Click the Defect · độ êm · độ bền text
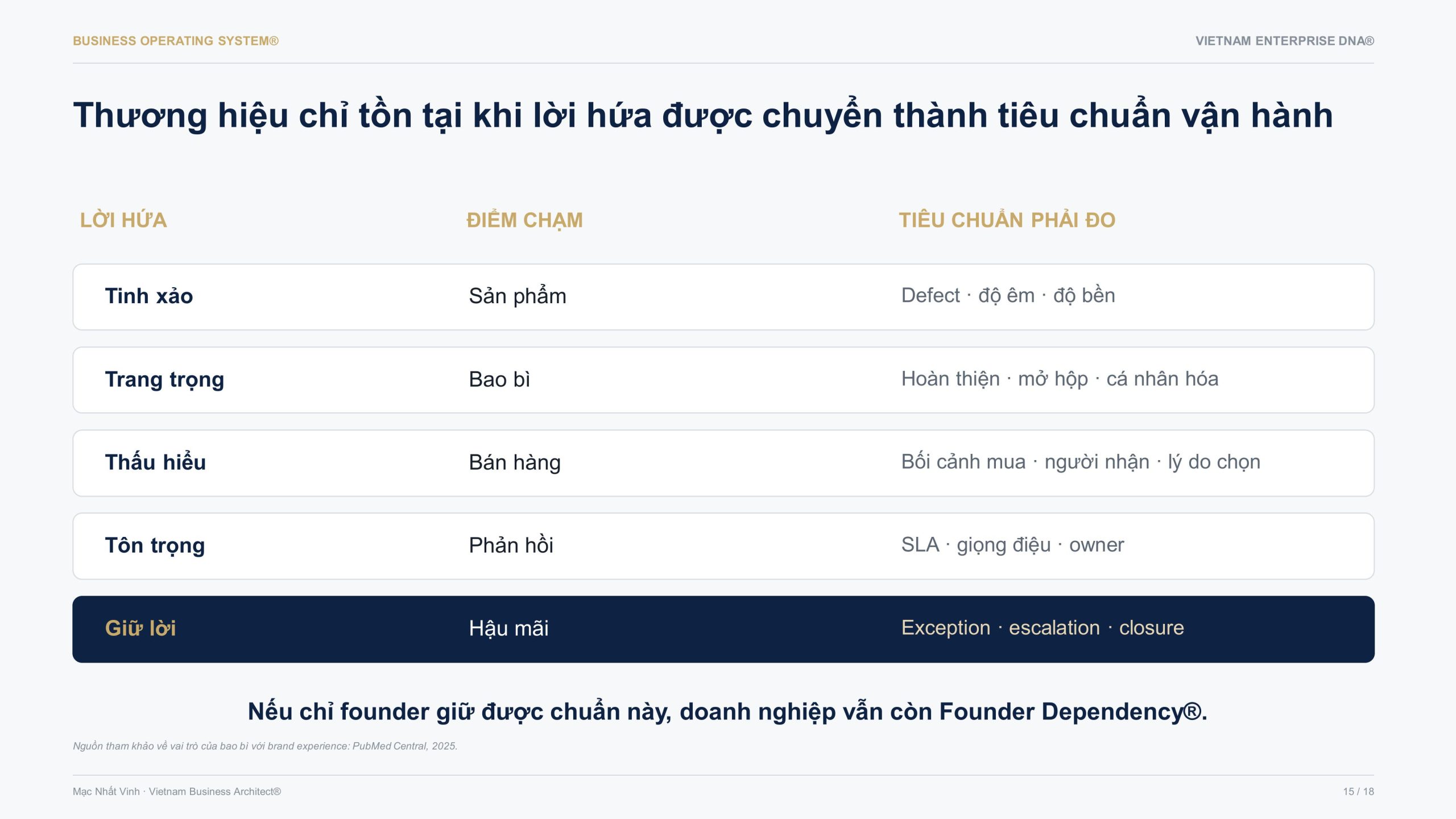Image resolution: width=1456 pixels, height=819 pixels. [x=1008, y=296]
